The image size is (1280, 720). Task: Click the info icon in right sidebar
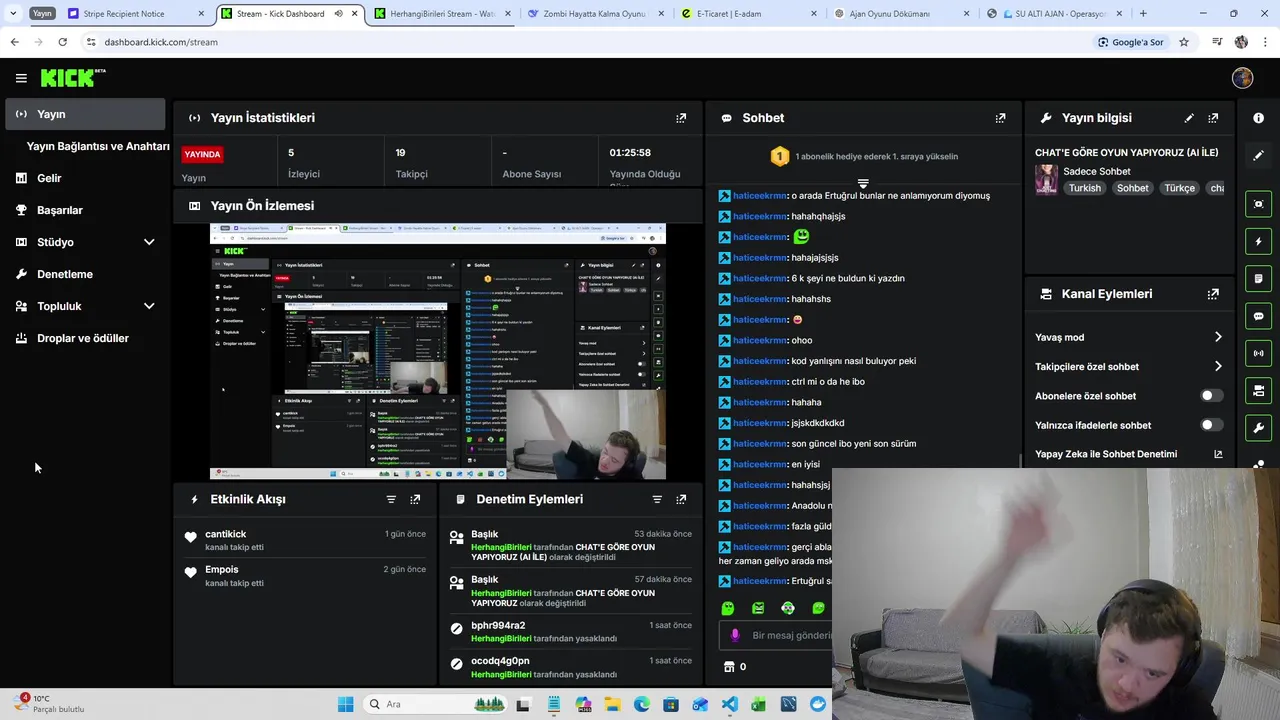coord(1258,118)
